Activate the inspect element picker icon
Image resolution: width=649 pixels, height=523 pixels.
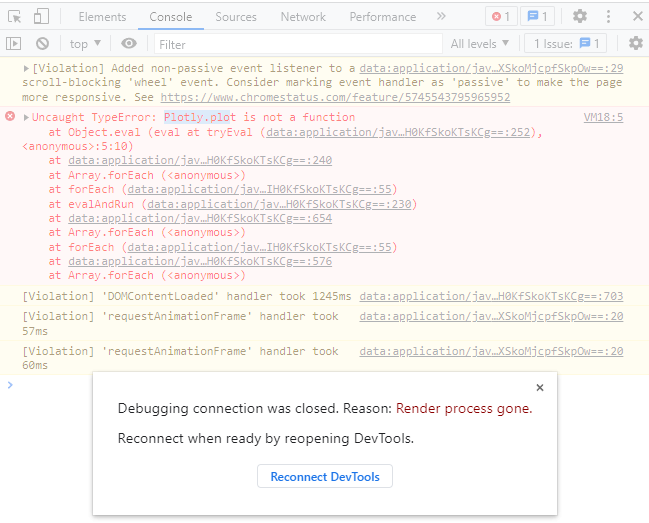pos(14,17)
